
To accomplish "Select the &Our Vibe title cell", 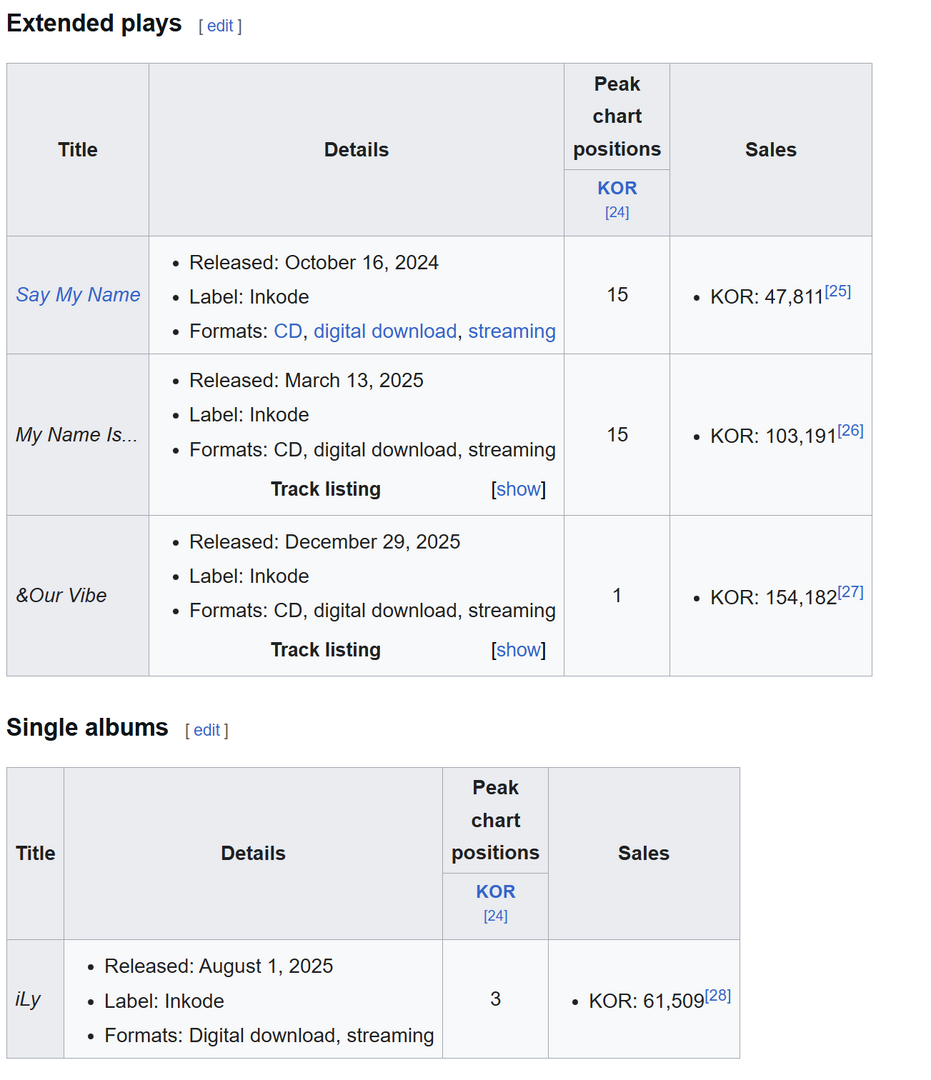I will pyautogui.click(x=78, y=596).
